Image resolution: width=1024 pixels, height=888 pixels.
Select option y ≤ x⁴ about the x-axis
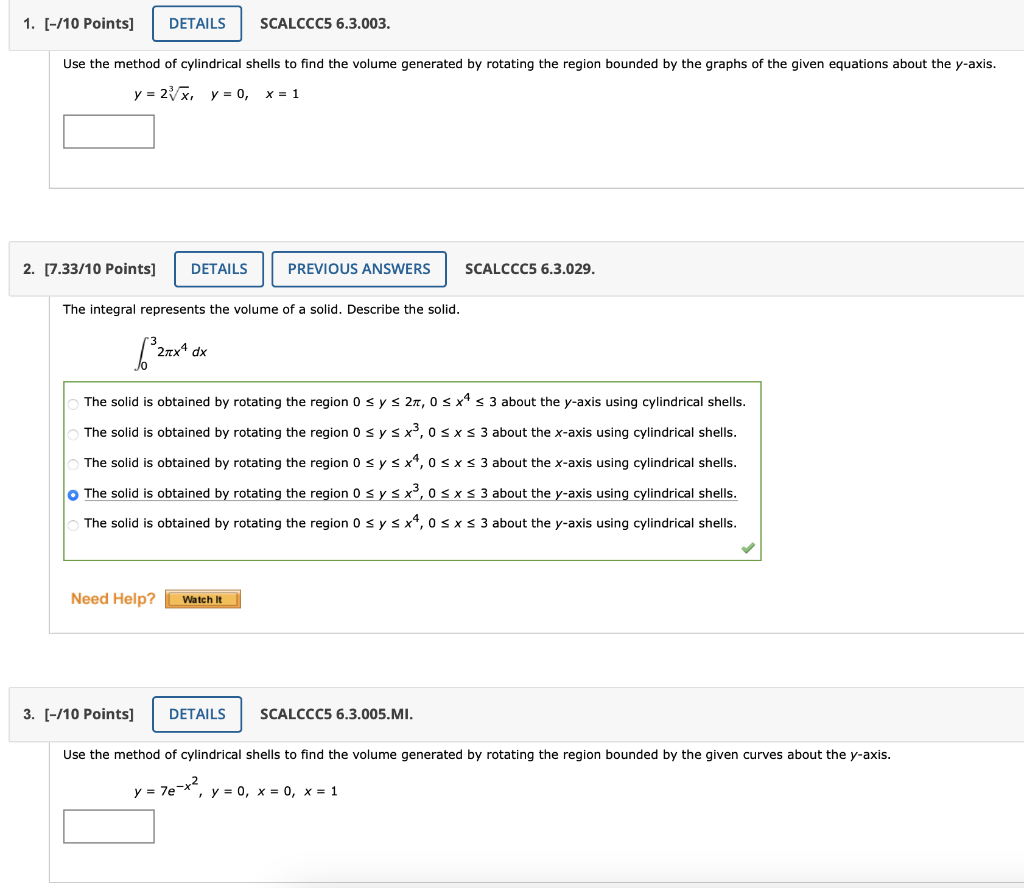pyautogui.click(x=72, y=463)
